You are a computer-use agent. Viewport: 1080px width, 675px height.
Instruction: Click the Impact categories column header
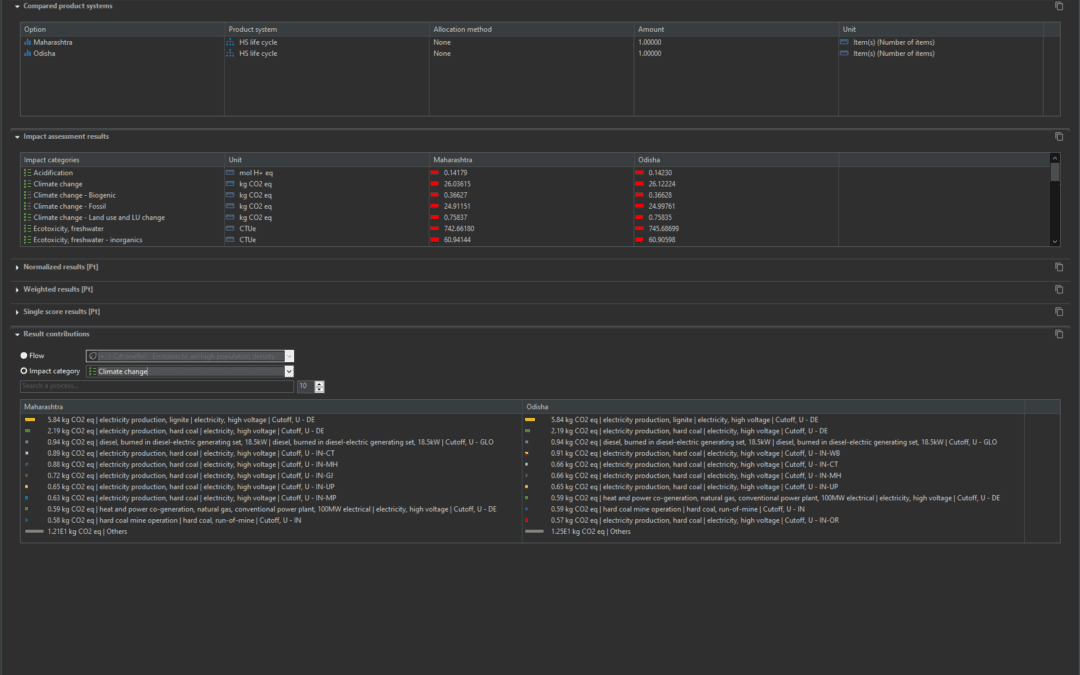[122, 160]
